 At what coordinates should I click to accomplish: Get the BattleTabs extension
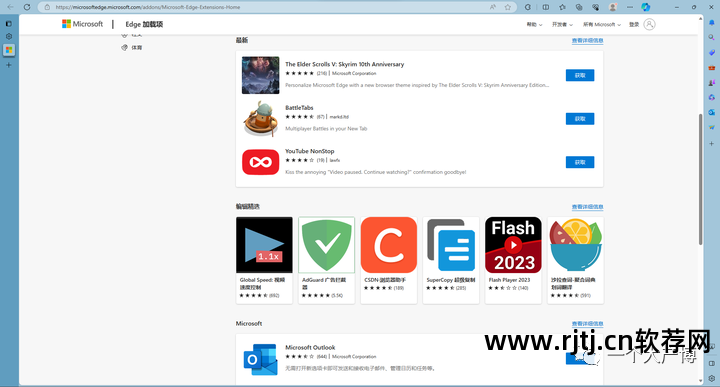(580, 118)
